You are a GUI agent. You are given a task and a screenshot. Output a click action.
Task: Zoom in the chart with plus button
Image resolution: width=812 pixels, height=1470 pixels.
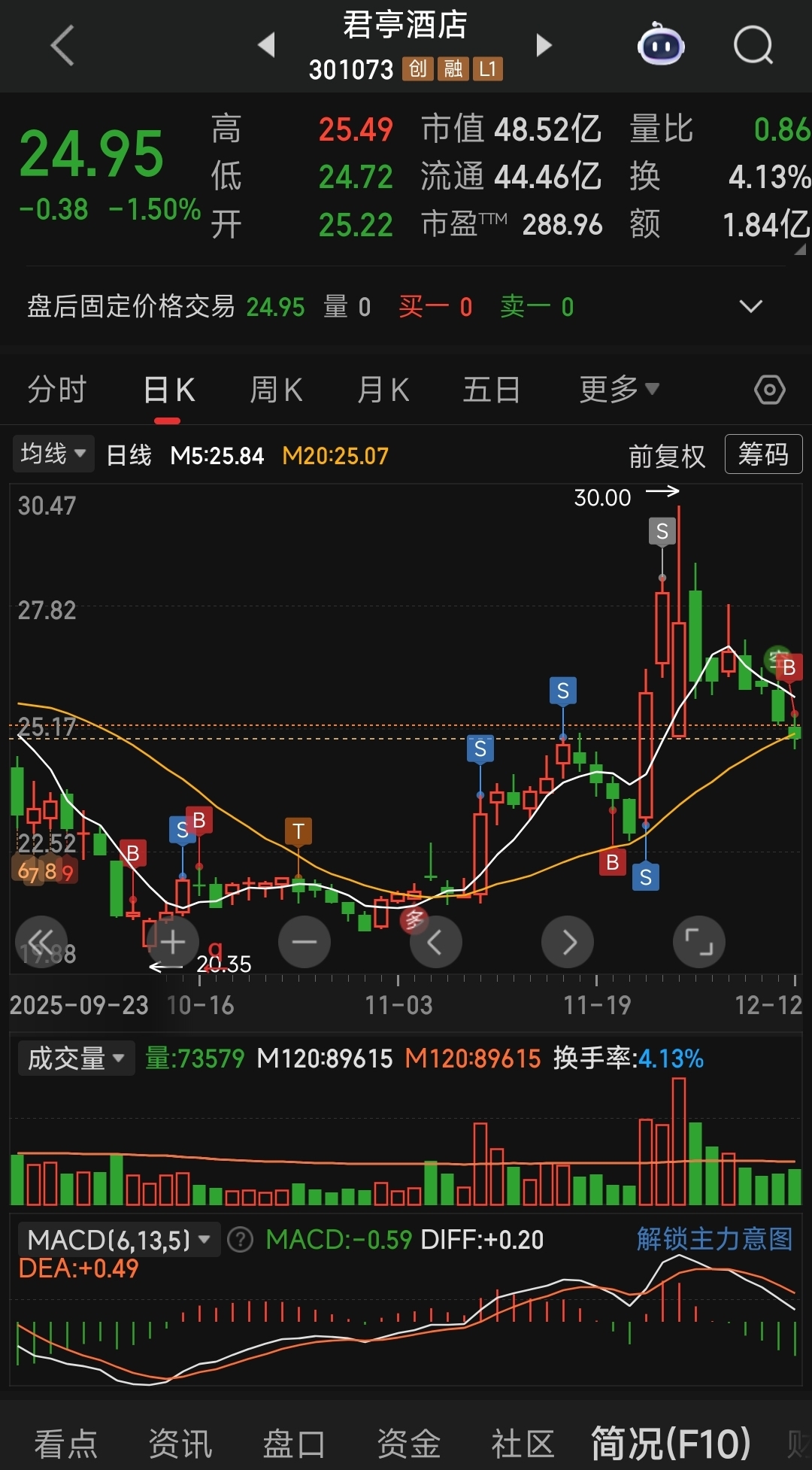[x=173, y=942]
